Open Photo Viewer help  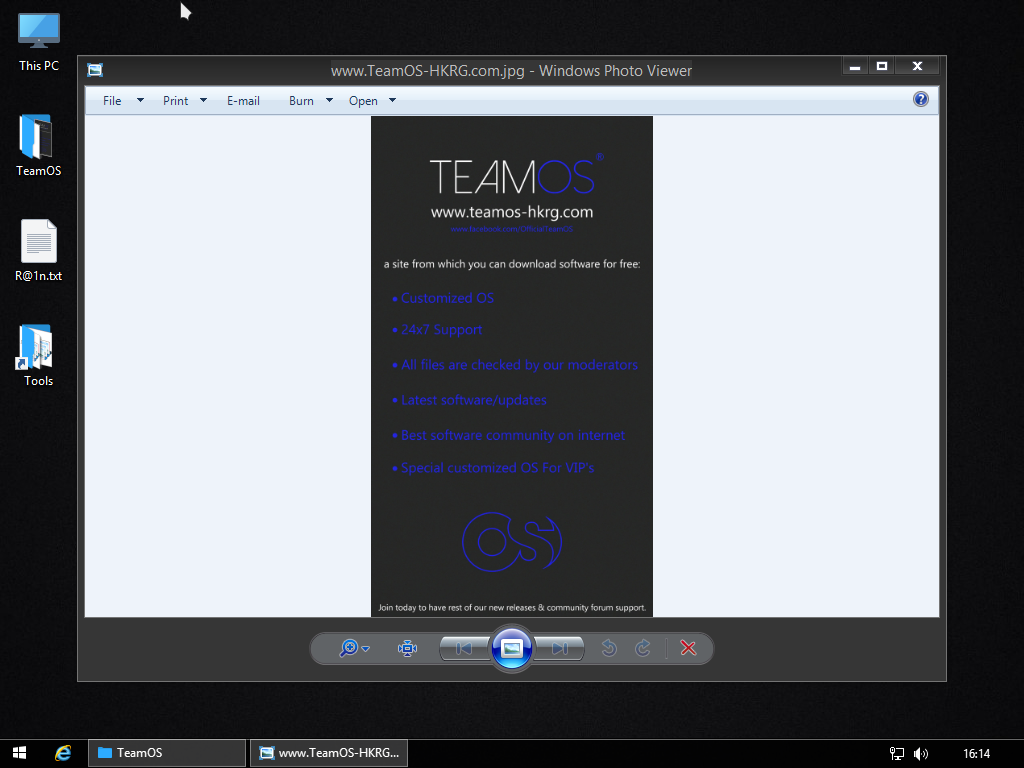921,99
